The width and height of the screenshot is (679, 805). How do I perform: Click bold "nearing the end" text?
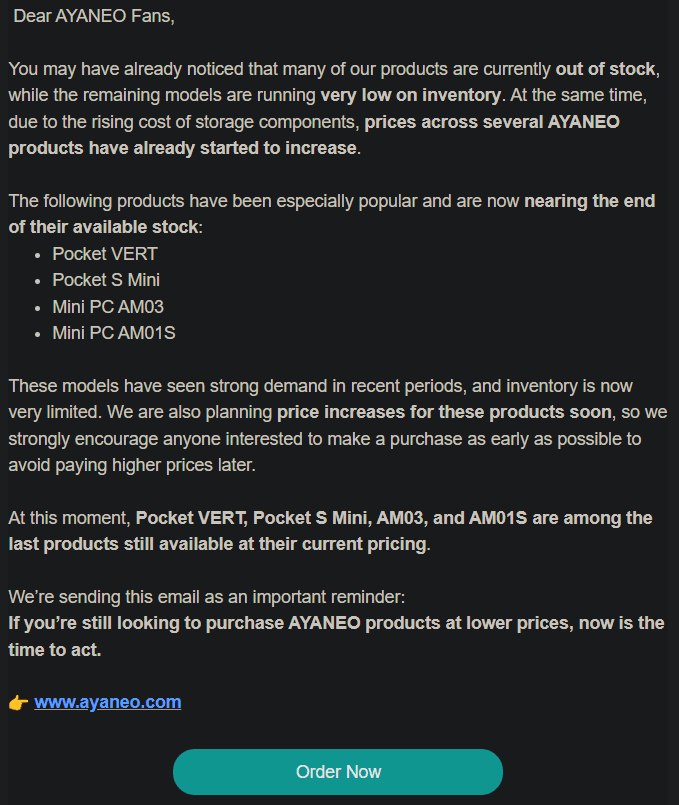click(x=589, y=201)
